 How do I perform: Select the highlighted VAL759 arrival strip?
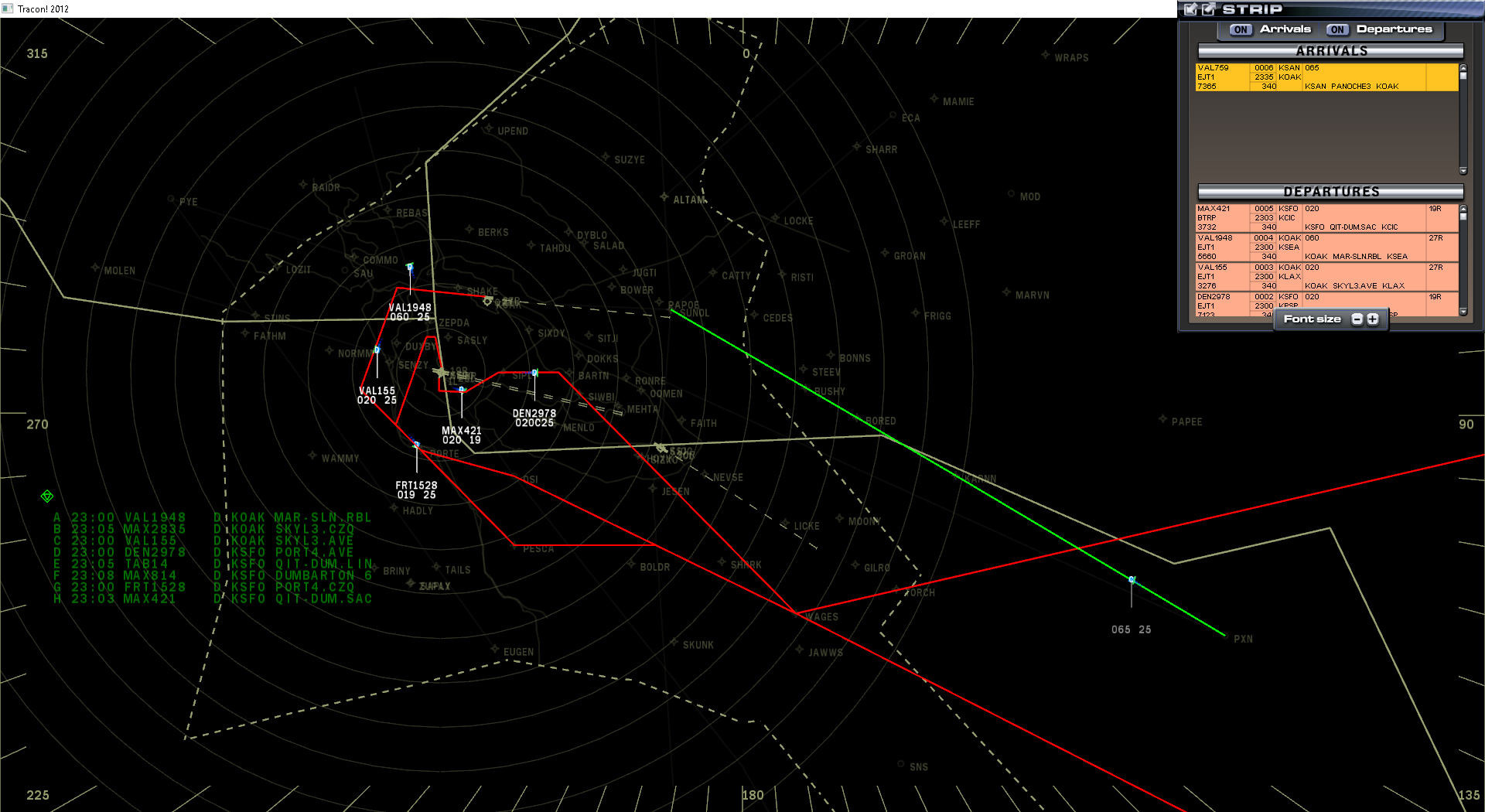click(x=1323, y=77)
